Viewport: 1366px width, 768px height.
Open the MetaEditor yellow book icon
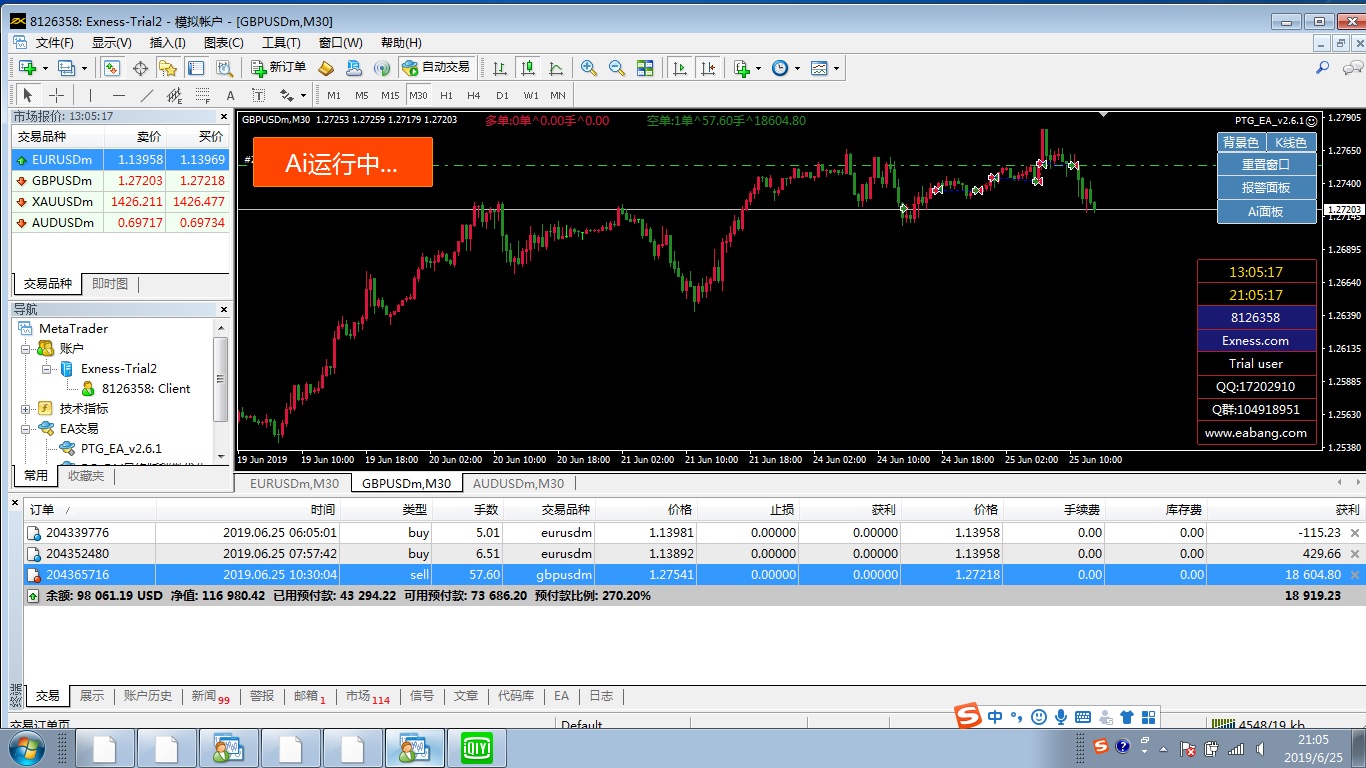click(326, 68)
